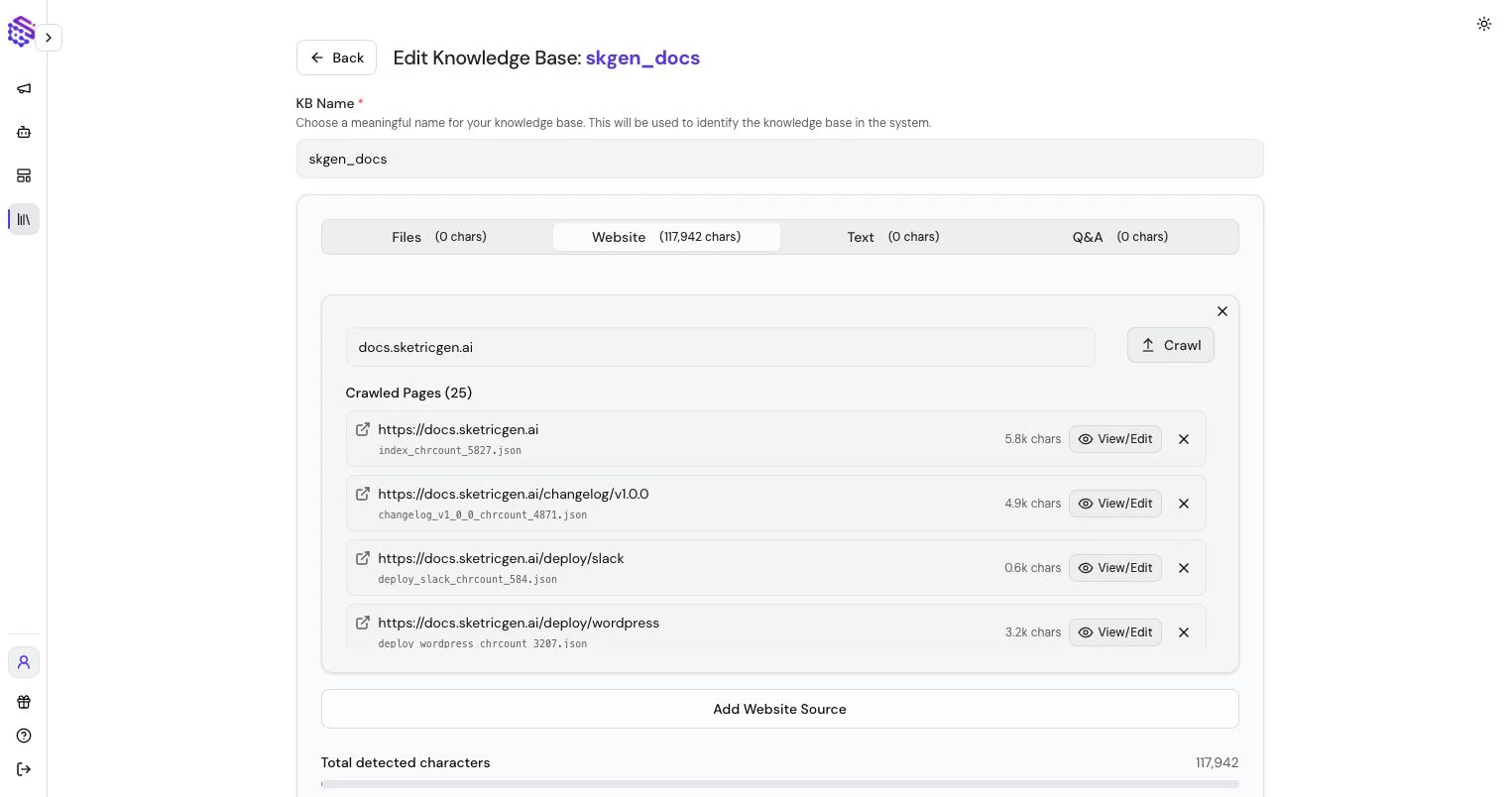The image size is (1512, 797).
Task: Expand the sidebar with chevron arrow
Action: pos(49,38)
